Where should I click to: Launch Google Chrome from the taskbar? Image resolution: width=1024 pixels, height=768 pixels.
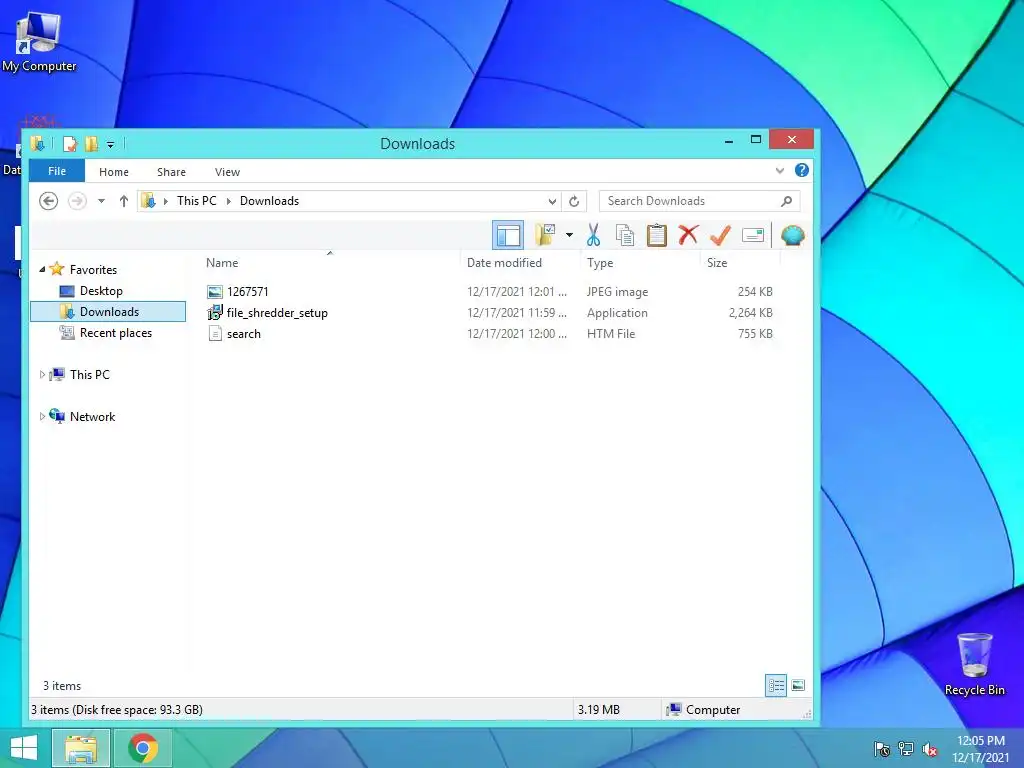pyautogui.click(x=143, y=748)
